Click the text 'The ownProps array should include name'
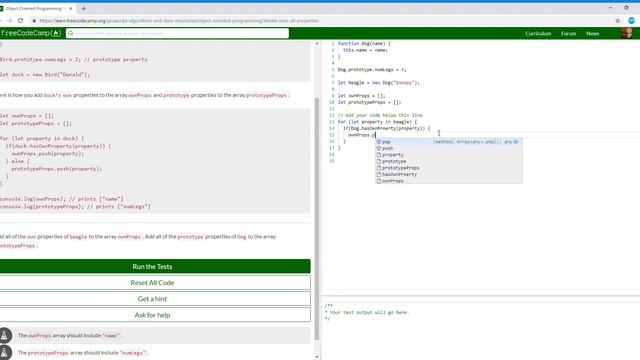 point(70,336)
